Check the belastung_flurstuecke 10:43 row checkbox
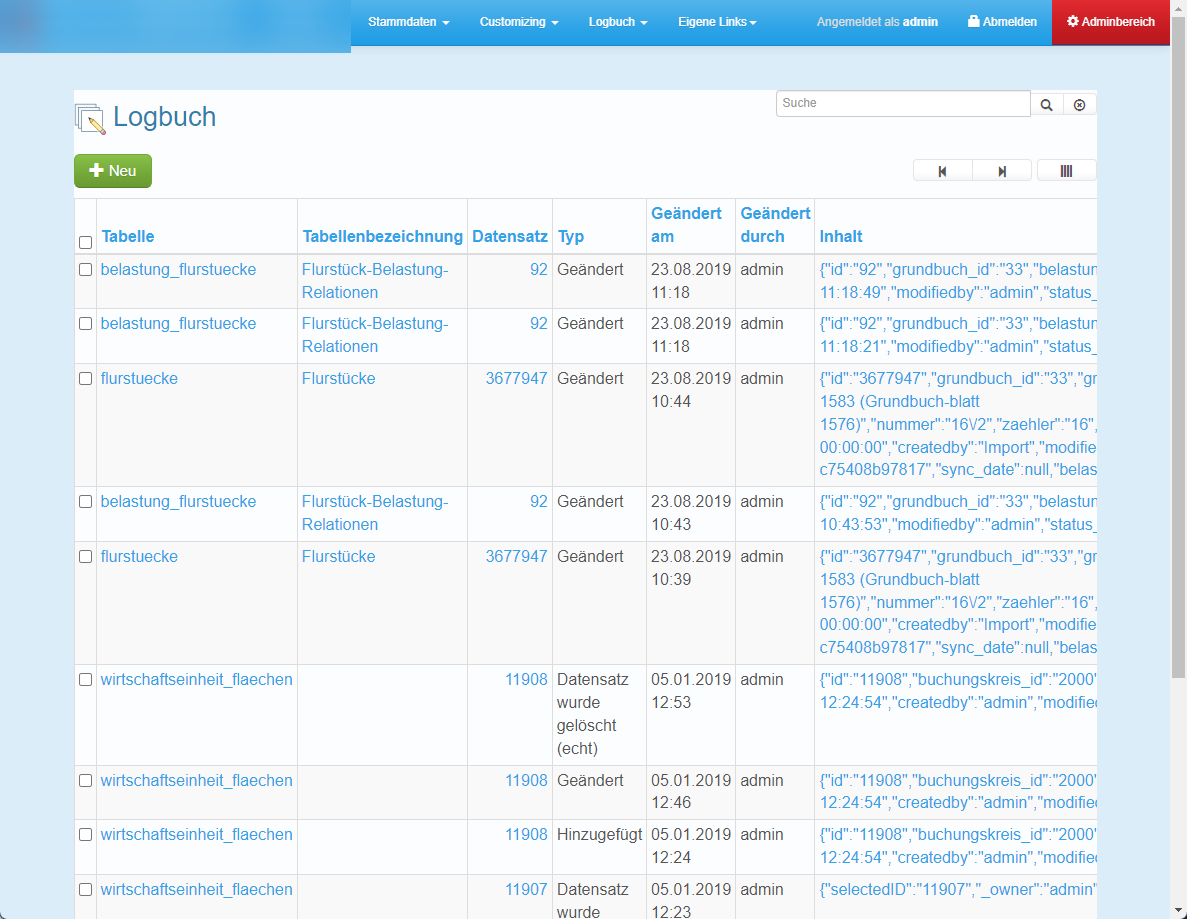1187x919 pixels. pyautogui.click(x=86, y=501)
